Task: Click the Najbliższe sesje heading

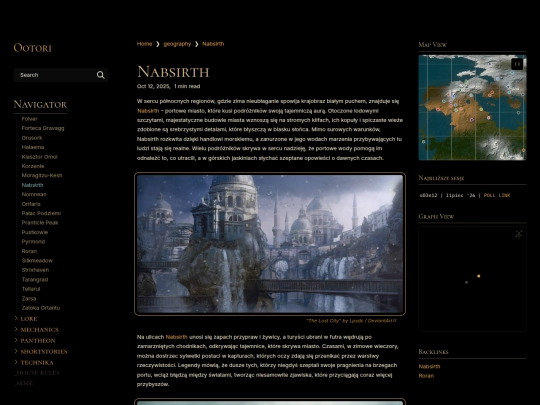Action: click(441, 178)
